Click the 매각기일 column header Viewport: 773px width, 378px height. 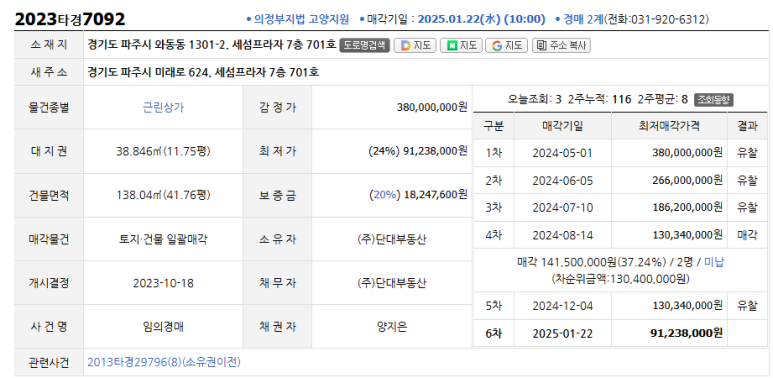[x=562, y=126]
